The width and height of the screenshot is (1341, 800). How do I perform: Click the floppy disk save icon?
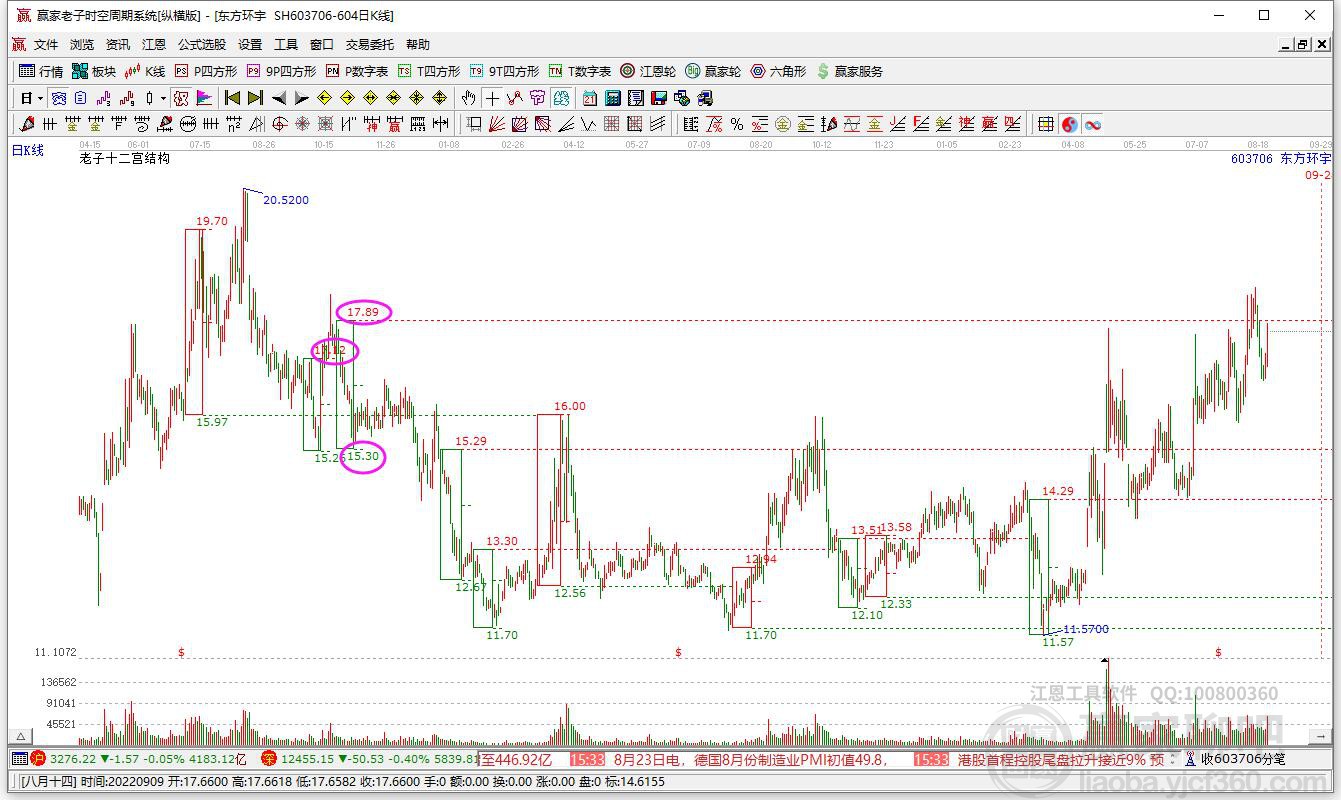659,98
